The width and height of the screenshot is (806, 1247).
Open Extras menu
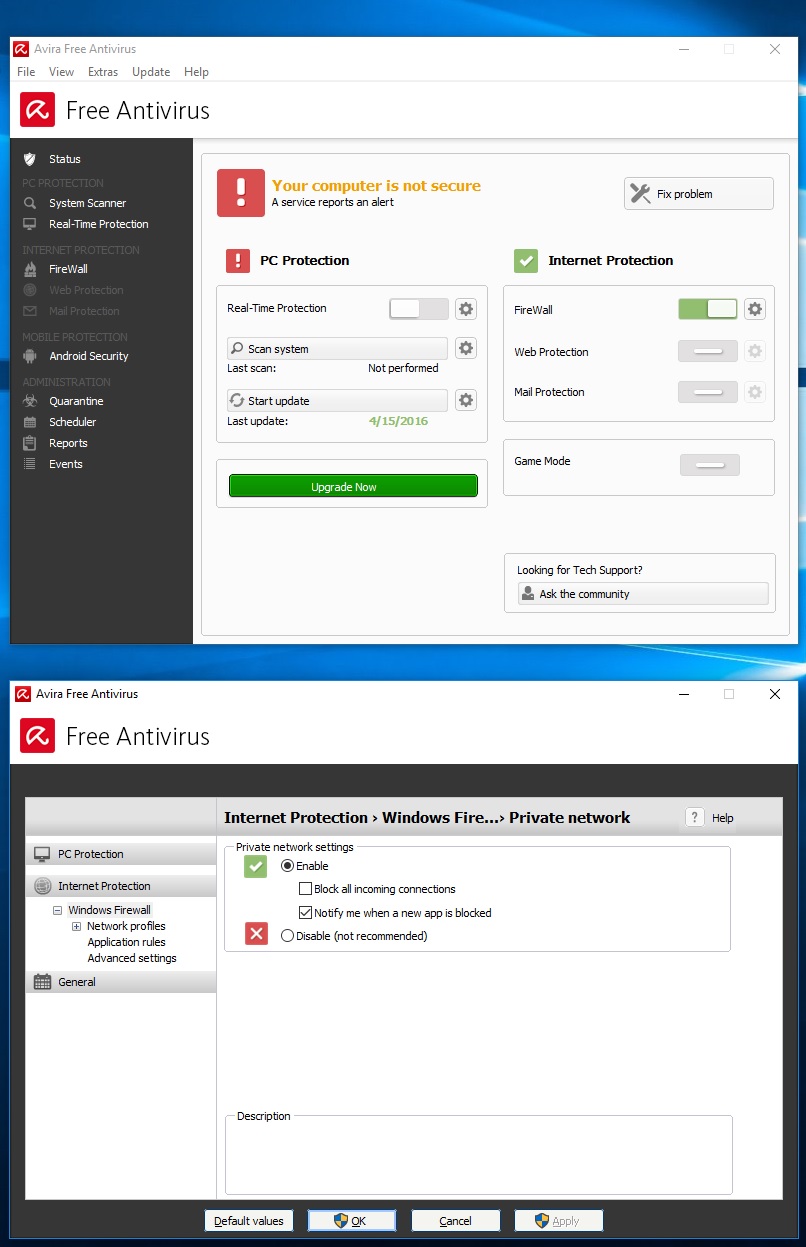tap(103, 72)
